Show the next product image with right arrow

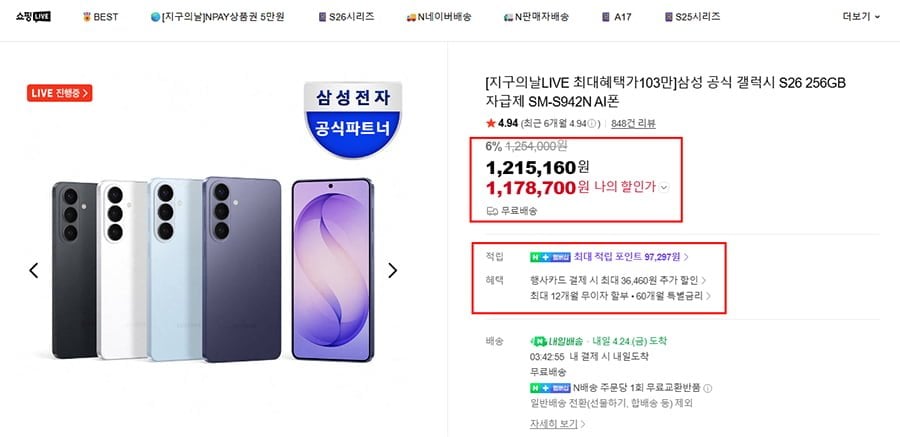click(392, 270)
